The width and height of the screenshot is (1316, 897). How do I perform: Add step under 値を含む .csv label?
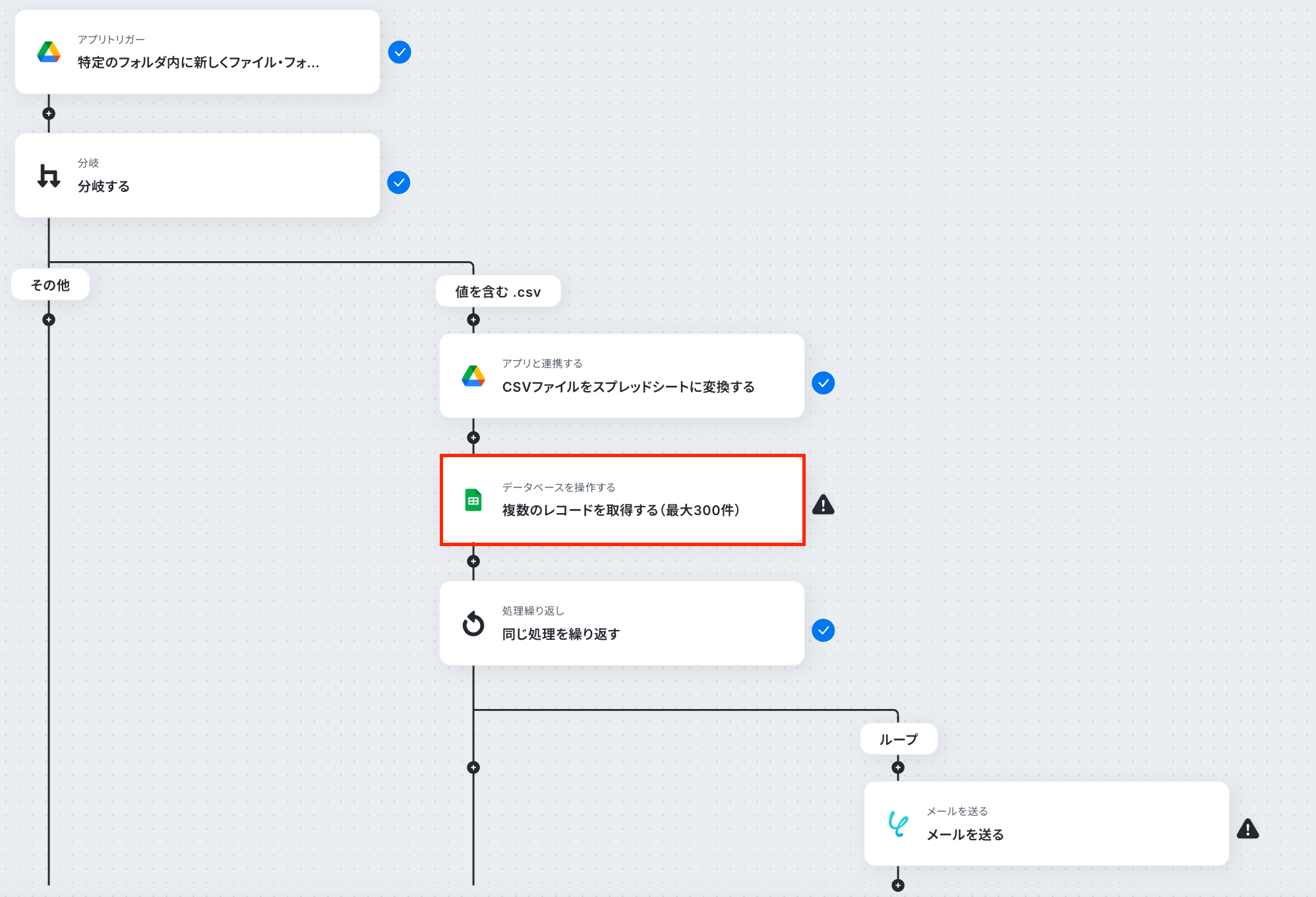473,320
